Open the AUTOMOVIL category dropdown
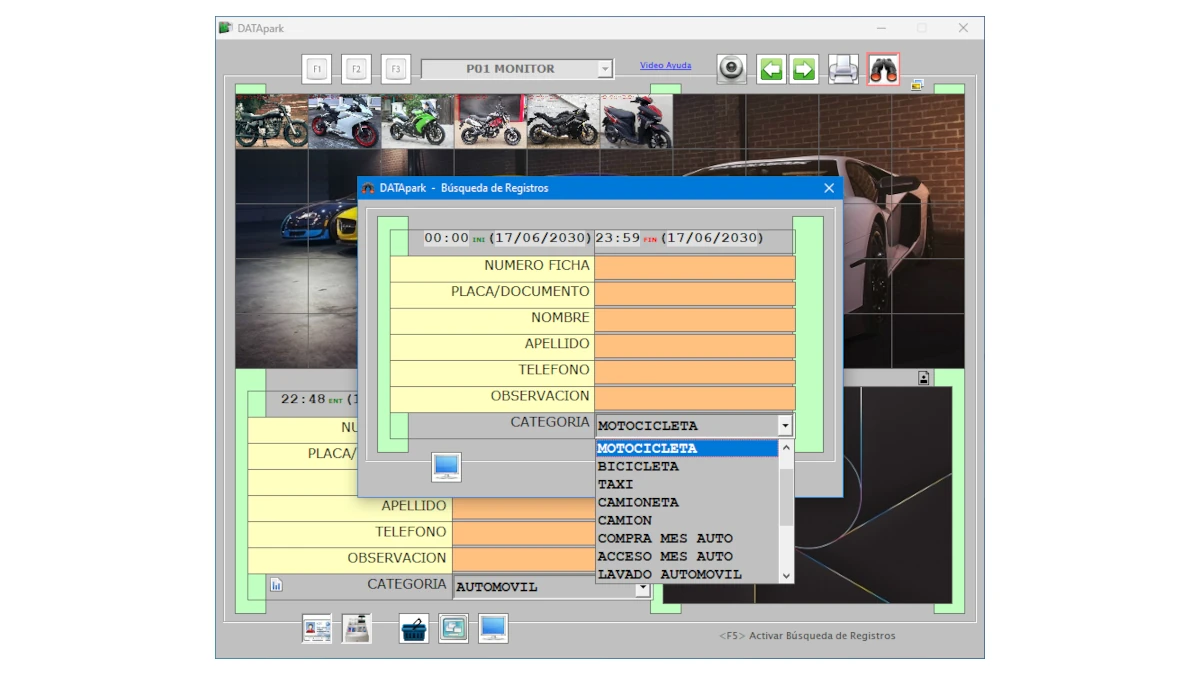The height and width of the screenshot is (675, 1200). coord(642,588)
